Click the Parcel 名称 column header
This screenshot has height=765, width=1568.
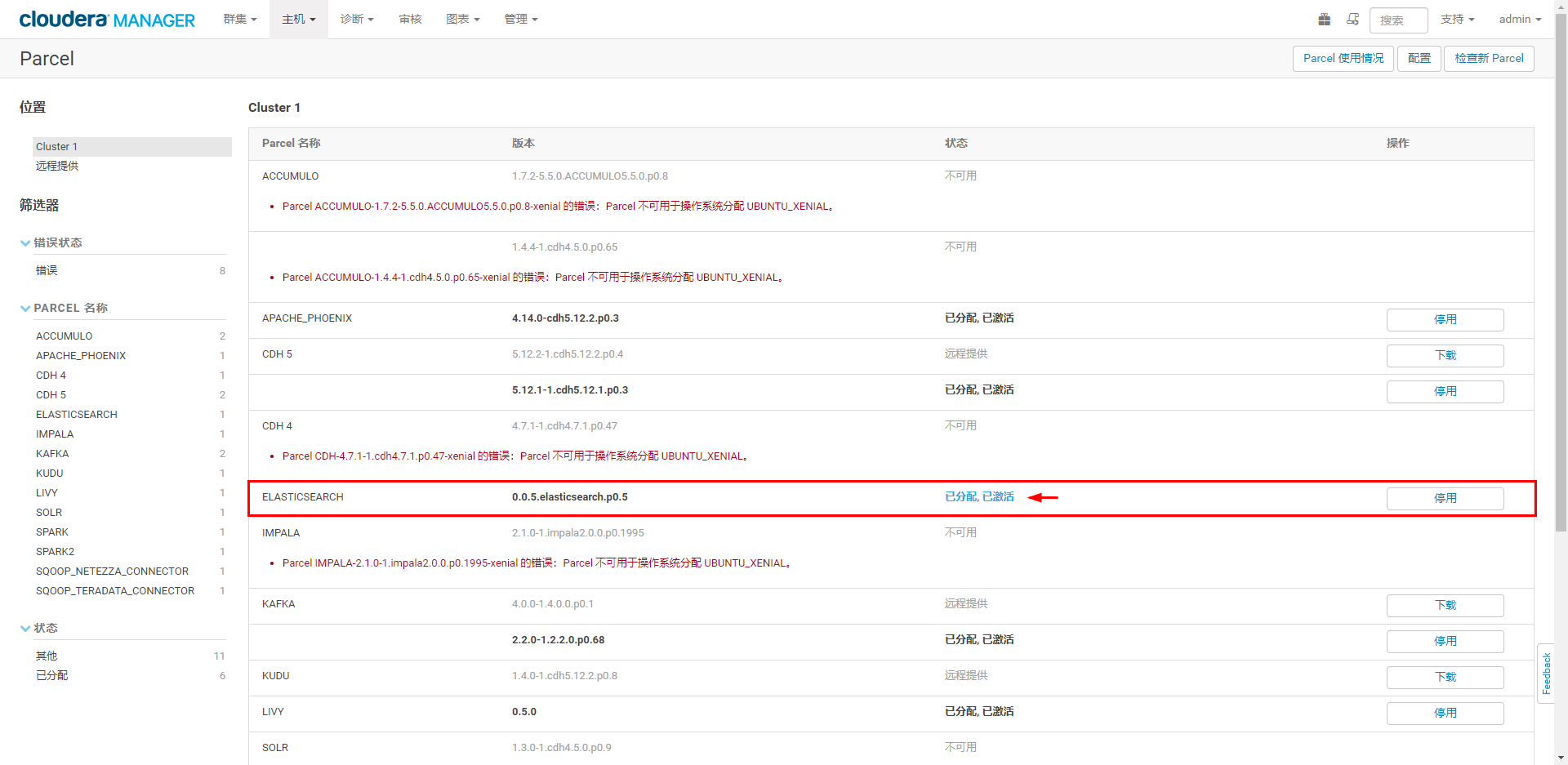[x=292, y=144]
